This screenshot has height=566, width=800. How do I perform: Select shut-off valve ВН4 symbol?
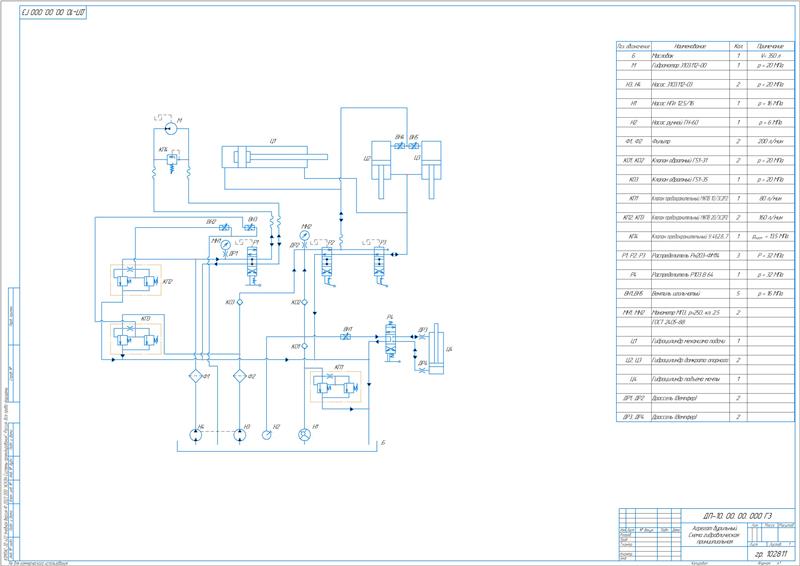[x=400, y=146]
